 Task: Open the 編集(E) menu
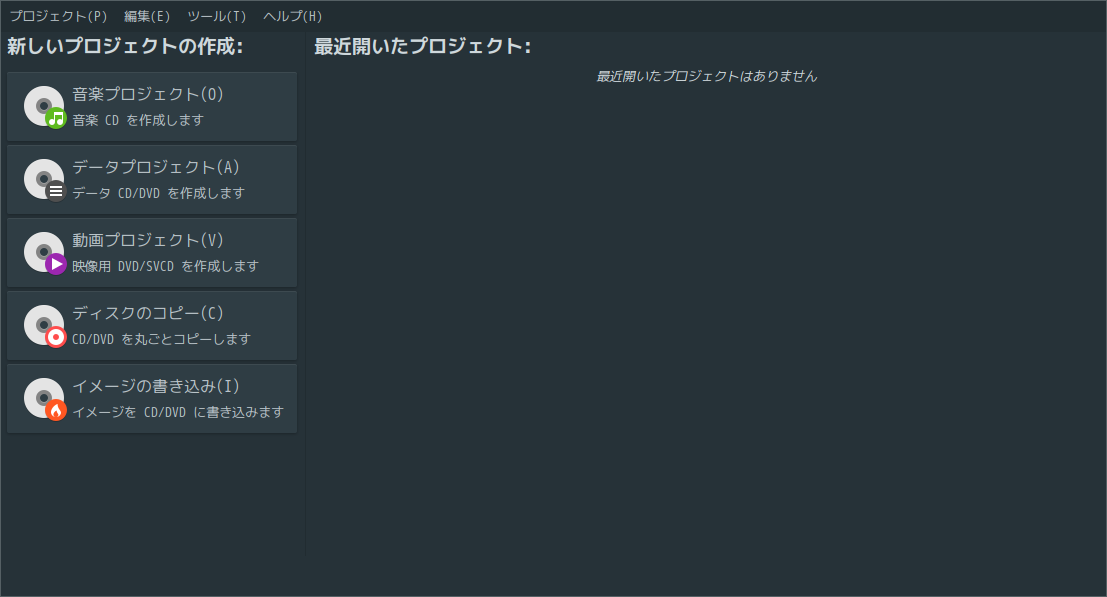(147, 16)
